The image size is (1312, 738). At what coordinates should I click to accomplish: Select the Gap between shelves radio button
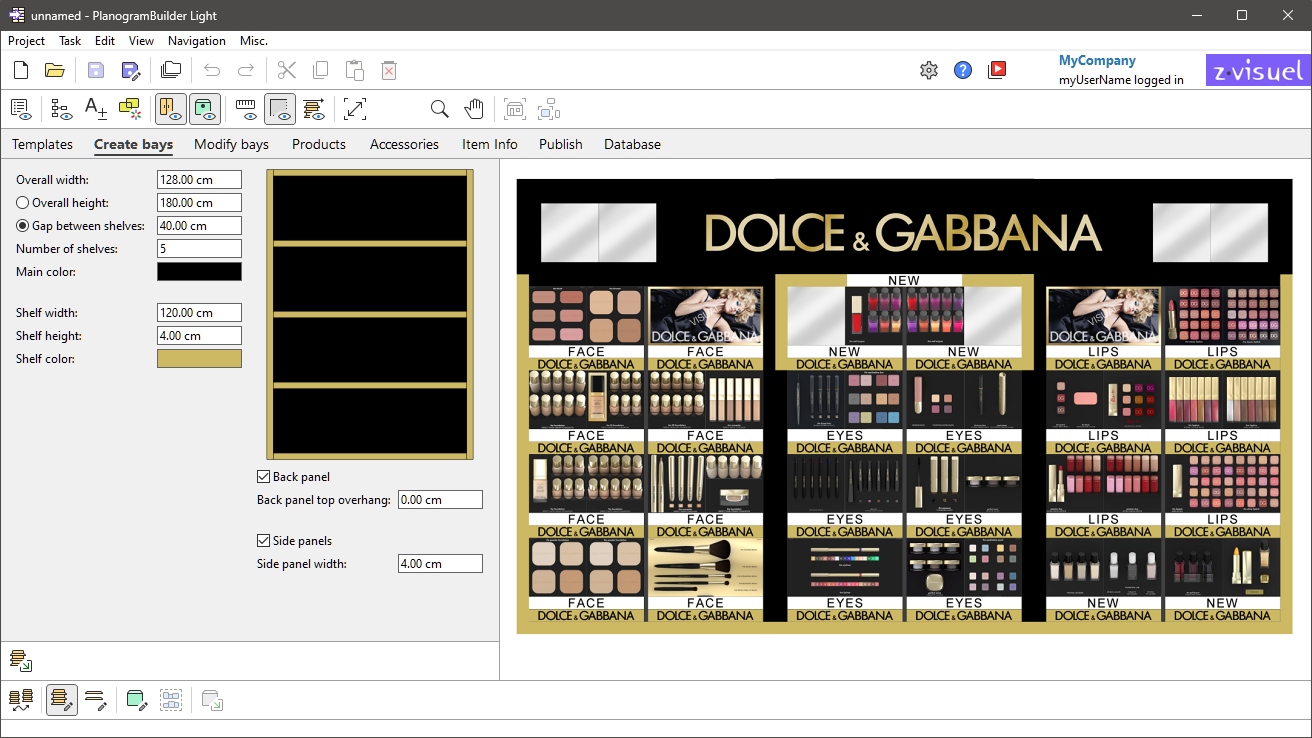(x=23, y=226)
